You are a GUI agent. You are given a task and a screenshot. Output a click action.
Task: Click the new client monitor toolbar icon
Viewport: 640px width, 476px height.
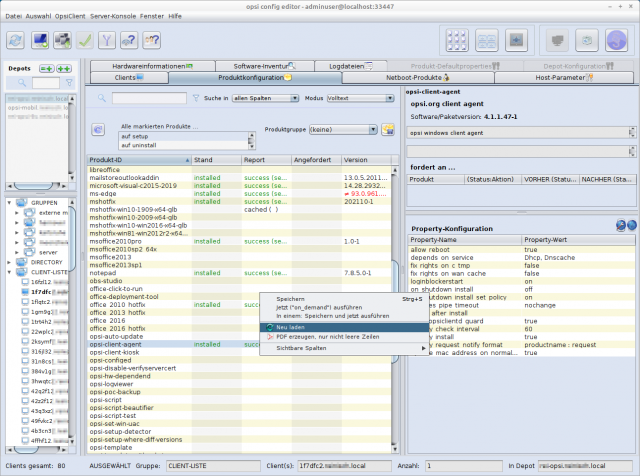(40, 40)
